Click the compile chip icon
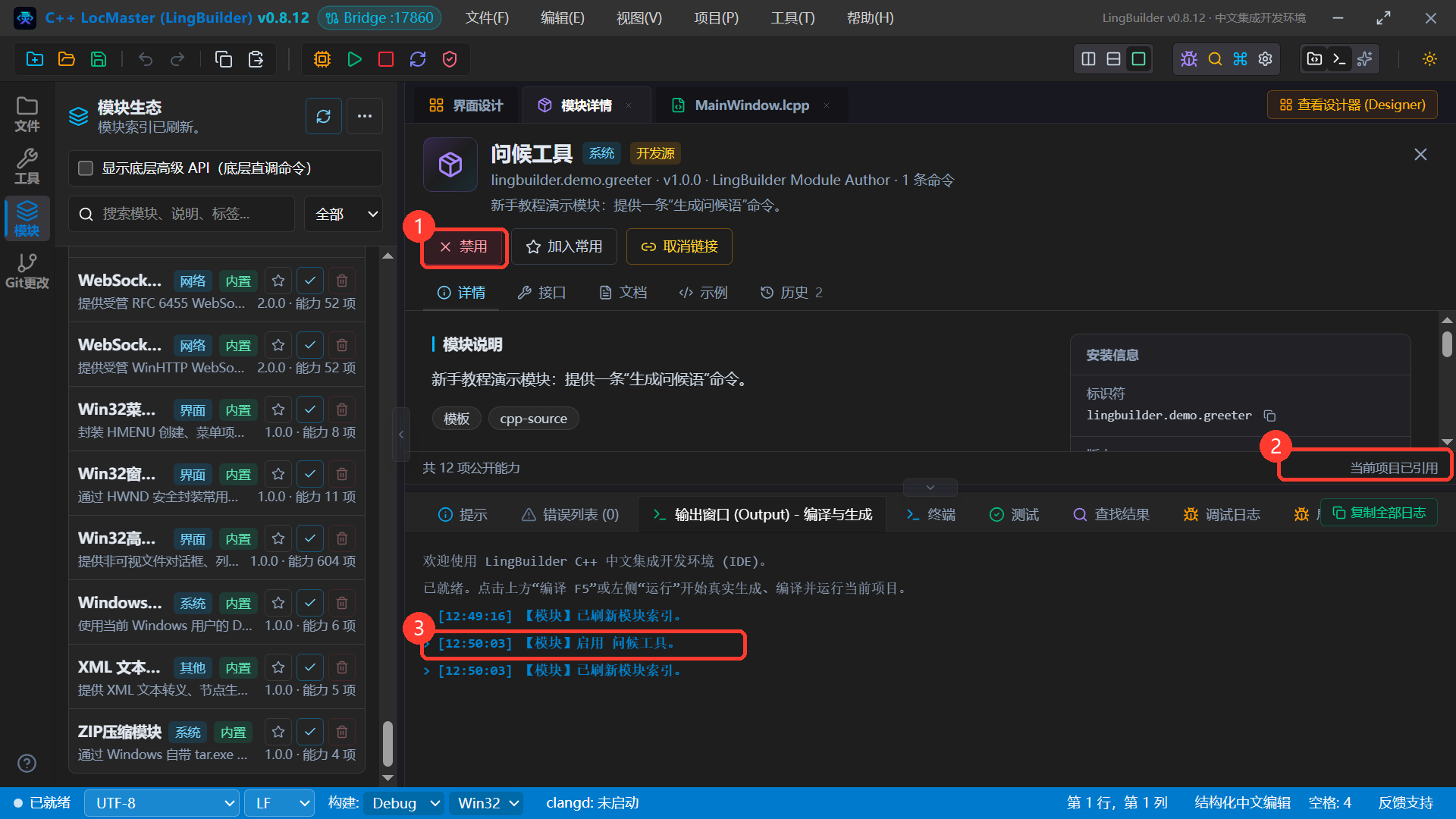Image resolution: width=1456 pixels, height=819 pixels. point(322,59)
